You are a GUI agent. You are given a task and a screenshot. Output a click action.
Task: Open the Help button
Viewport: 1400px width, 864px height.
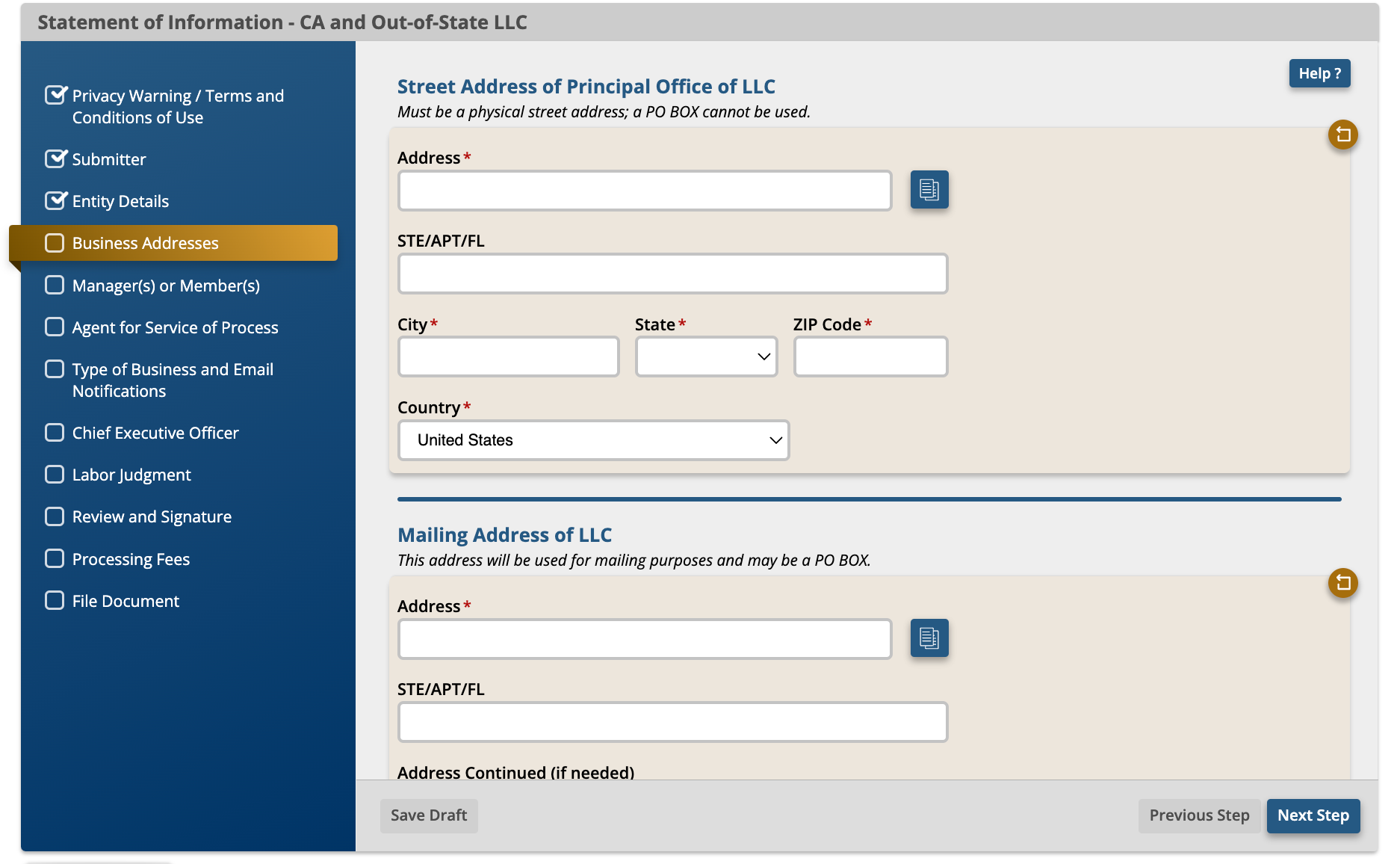1319,73
